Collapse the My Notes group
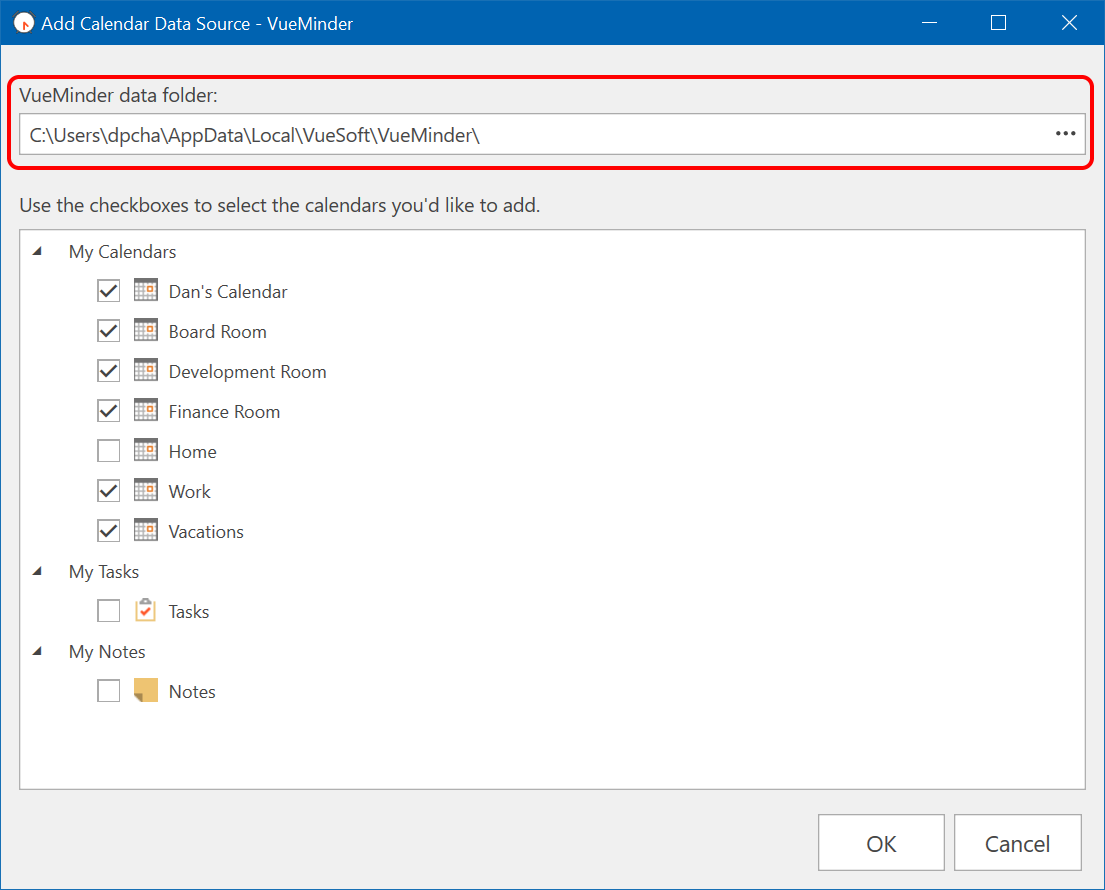This screenshot has height=890, width=1105. coord(38,651)
